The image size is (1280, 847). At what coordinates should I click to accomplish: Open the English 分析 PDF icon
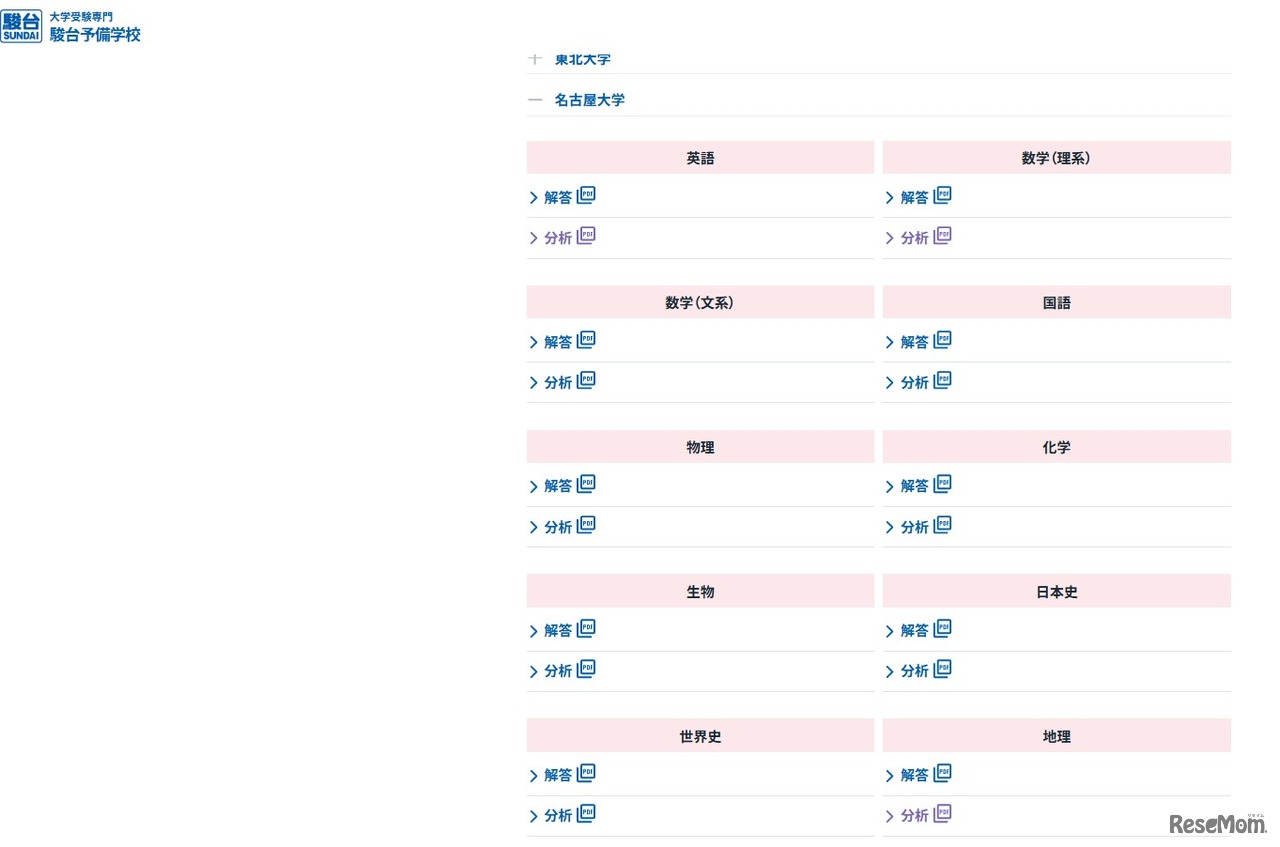tap(586, 236)
